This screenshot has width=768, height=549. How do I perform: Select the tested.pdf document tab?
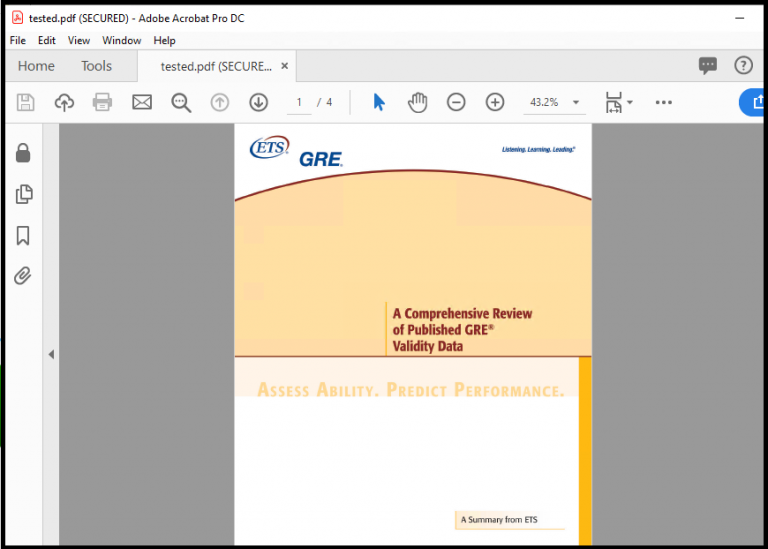coord(216,67)
